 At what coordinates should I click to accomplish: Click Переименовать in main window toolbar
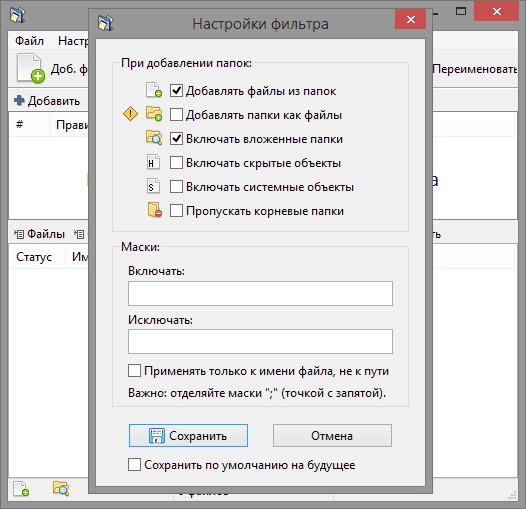pos(474,69)
